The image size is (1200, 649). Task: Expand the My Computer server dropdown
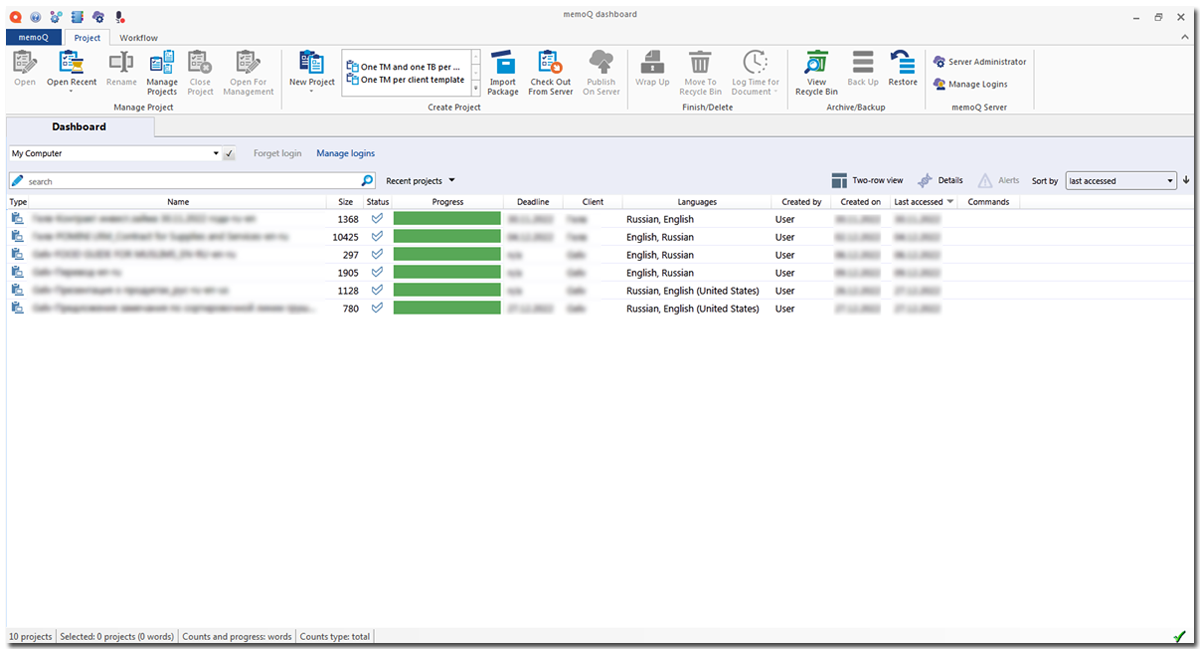pyautogui.click(x=216, y=154)
